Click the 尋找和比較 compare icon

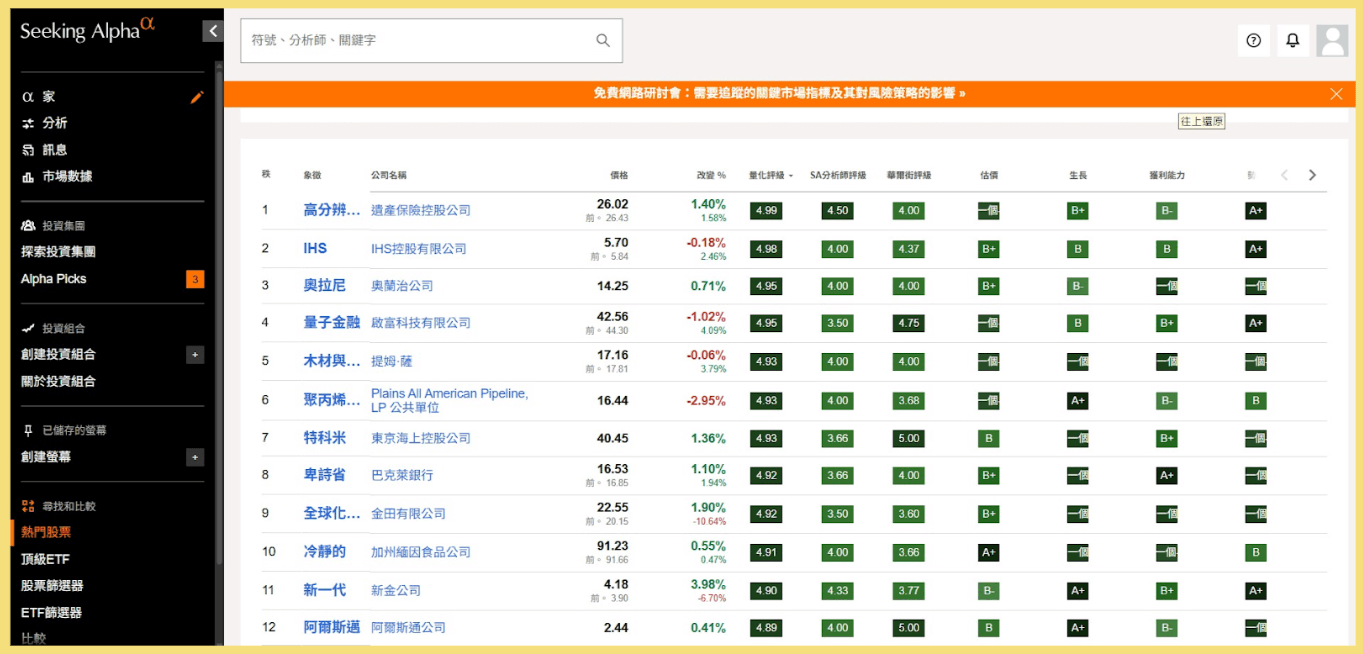click(x=28, y=506)
